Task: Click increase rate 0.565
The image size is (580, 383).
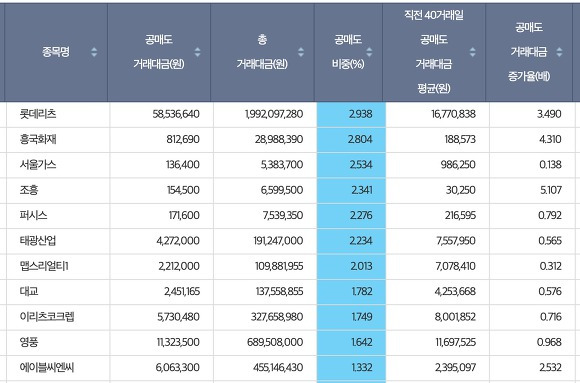Action: coord(550,241)
